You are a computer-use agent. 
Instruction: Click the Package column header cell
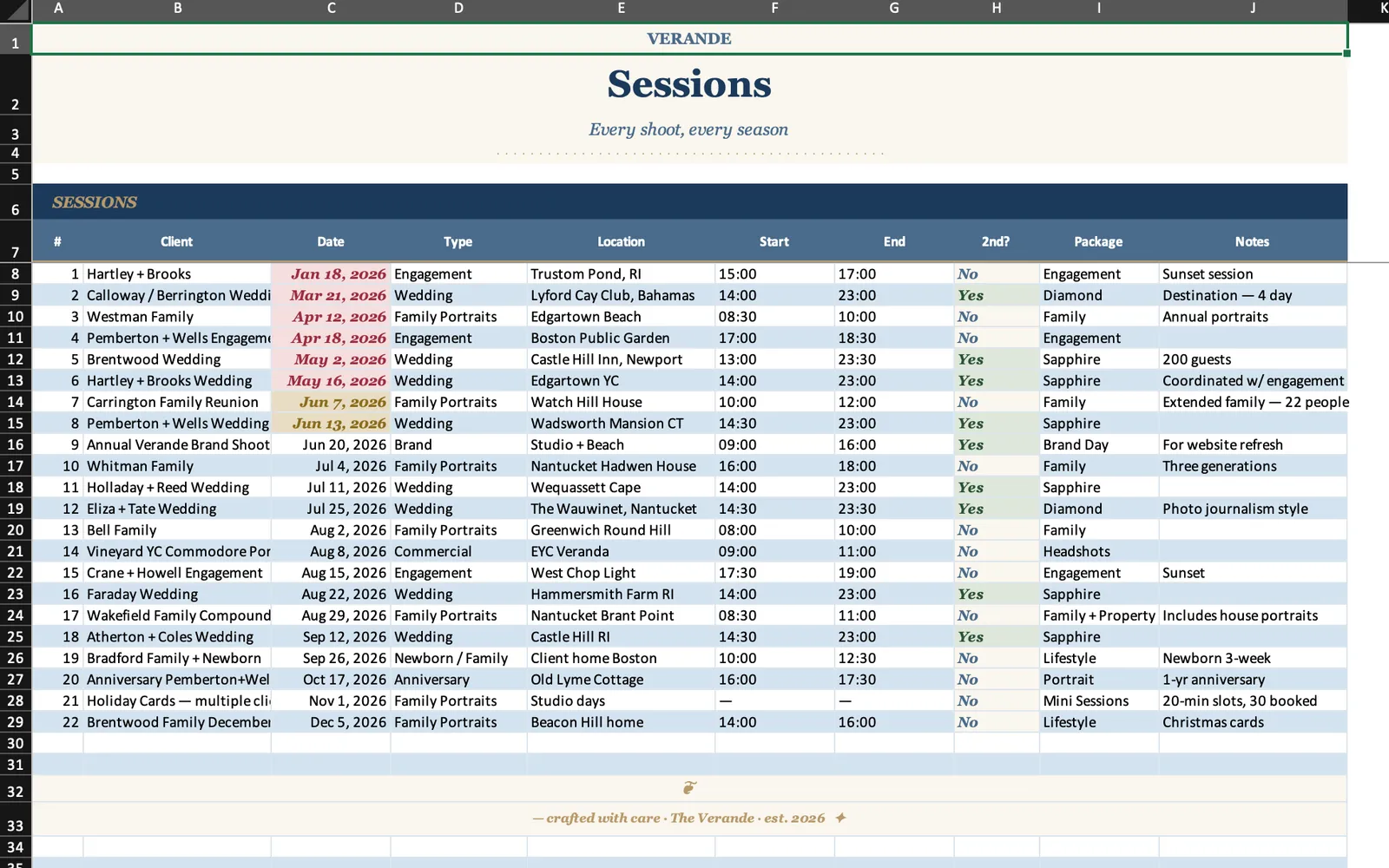1098,241
